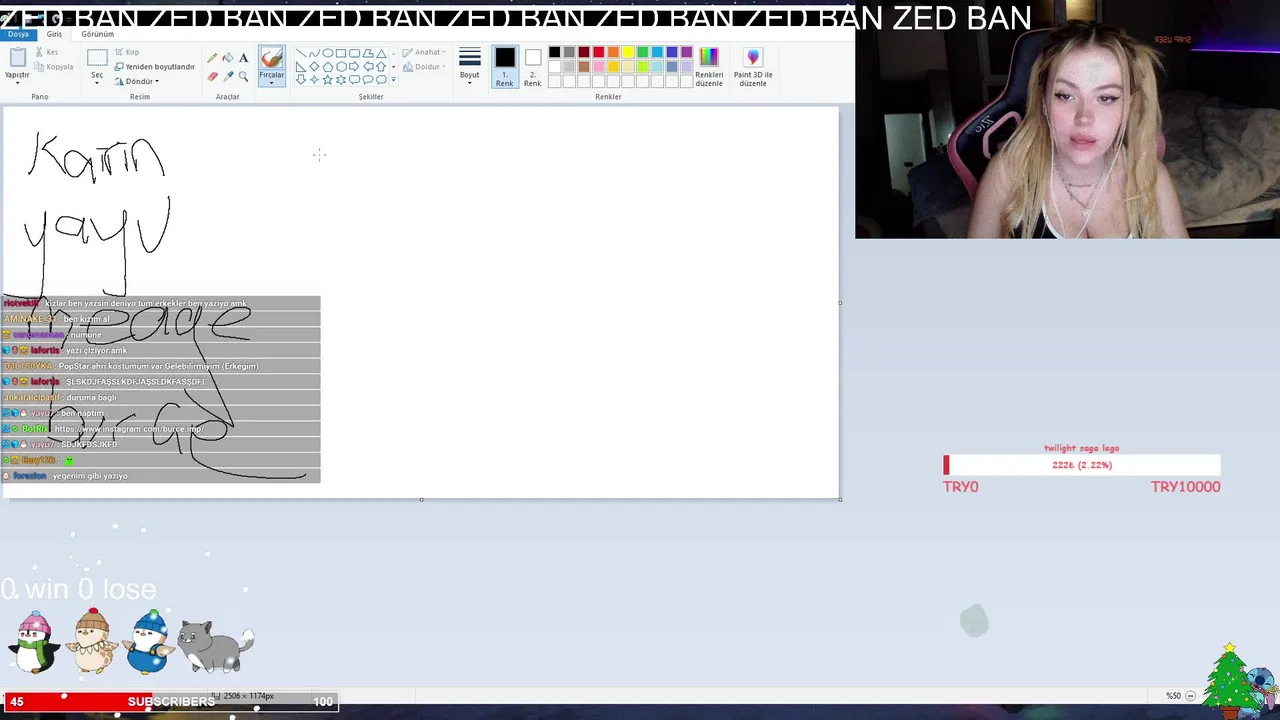
Task: Pick the red color swatch
Action: (598, 52)
